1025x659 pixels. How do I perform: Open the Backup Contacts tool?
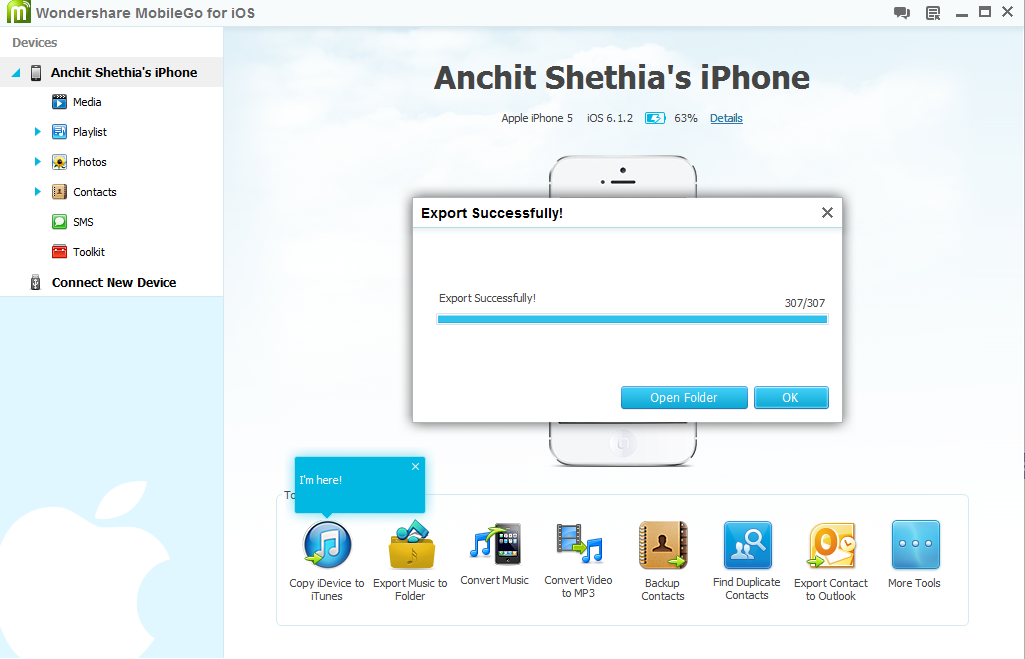(663, 561)
